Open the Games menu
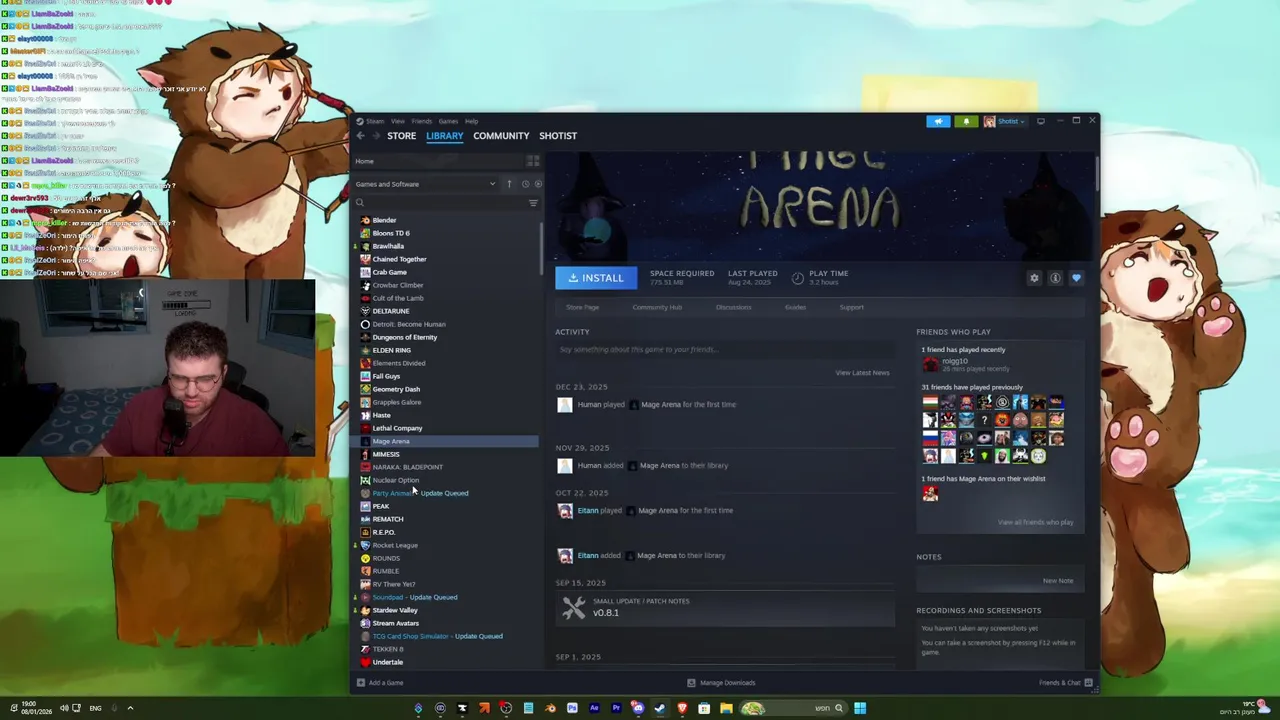 (x=448, y=121)
